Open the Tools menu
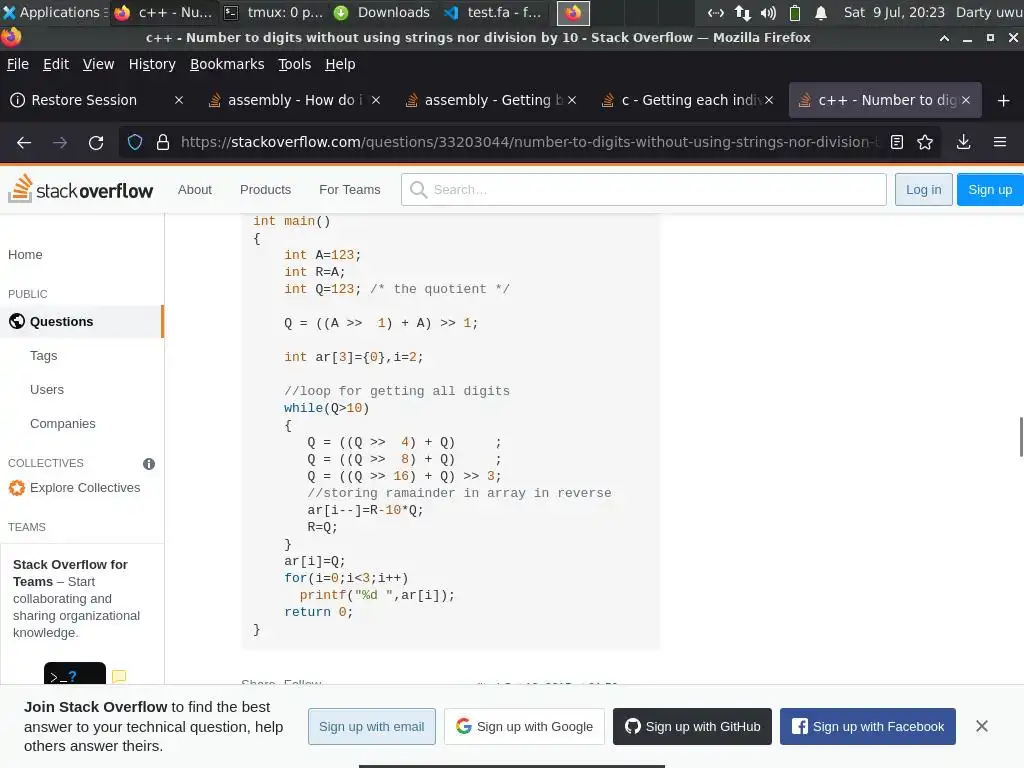1024x768 pixels. click(x=295, y=64)
